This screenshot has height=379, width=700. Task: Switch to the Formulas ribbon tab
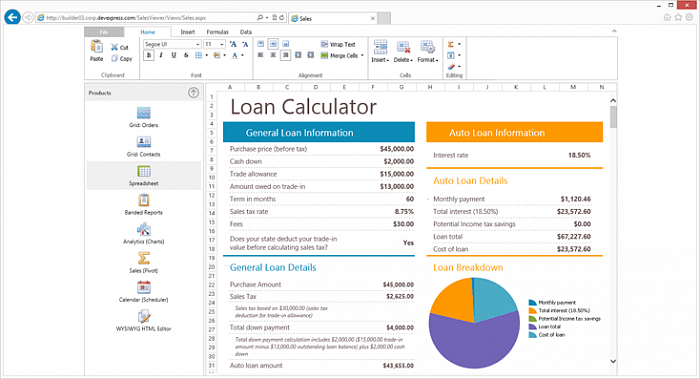[217, 32]
